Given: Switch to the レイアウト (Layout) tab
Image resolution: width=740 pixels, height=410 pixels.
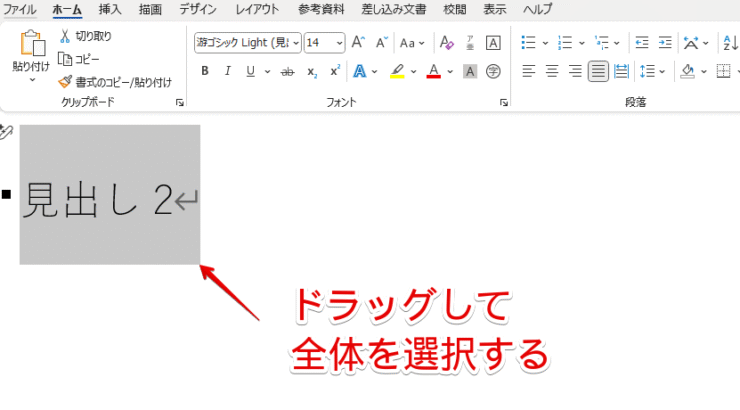Looking at the screenshot, I should tap(257, 8).
